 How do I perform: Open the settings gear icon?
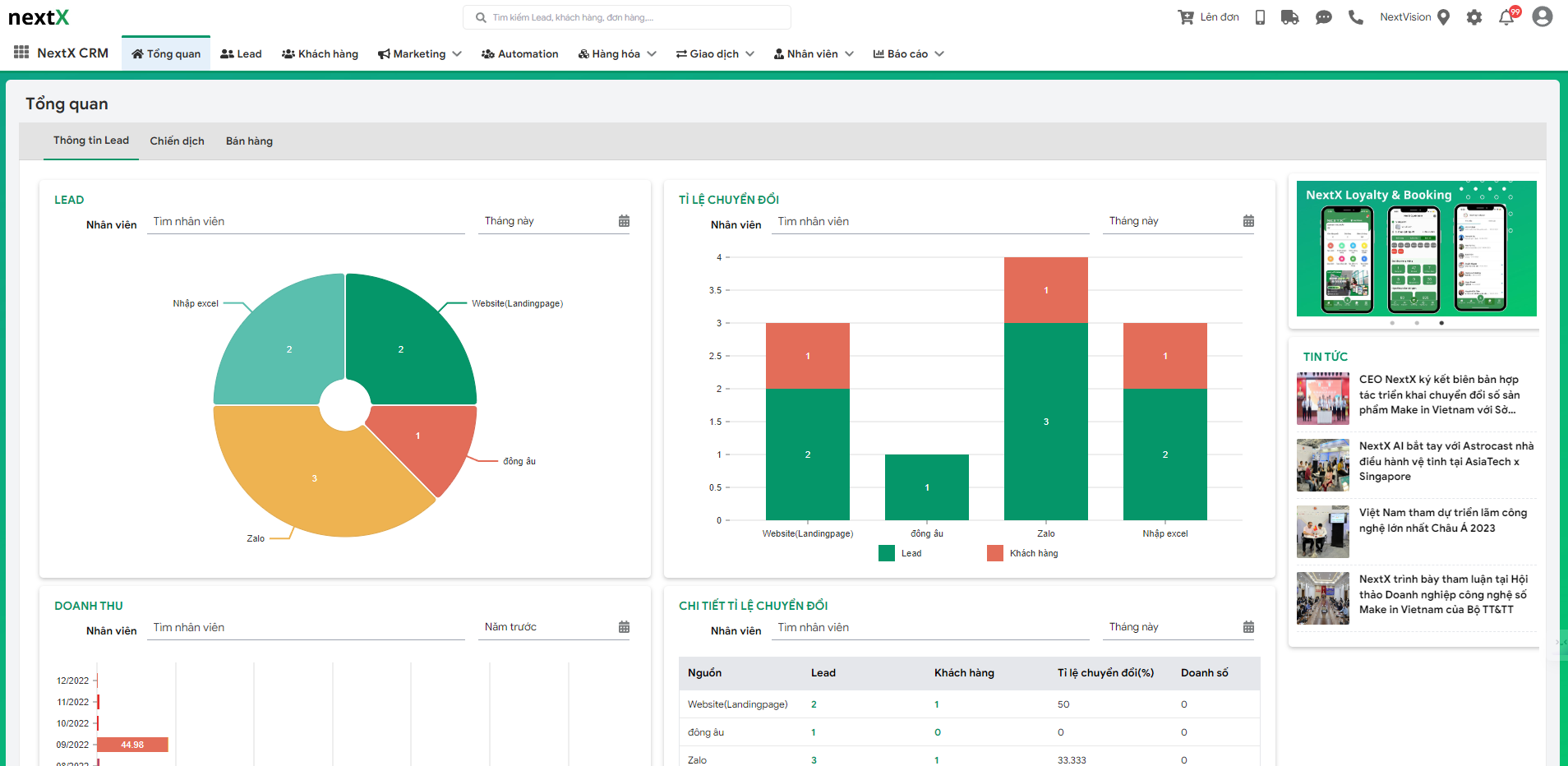point(1474,17)
